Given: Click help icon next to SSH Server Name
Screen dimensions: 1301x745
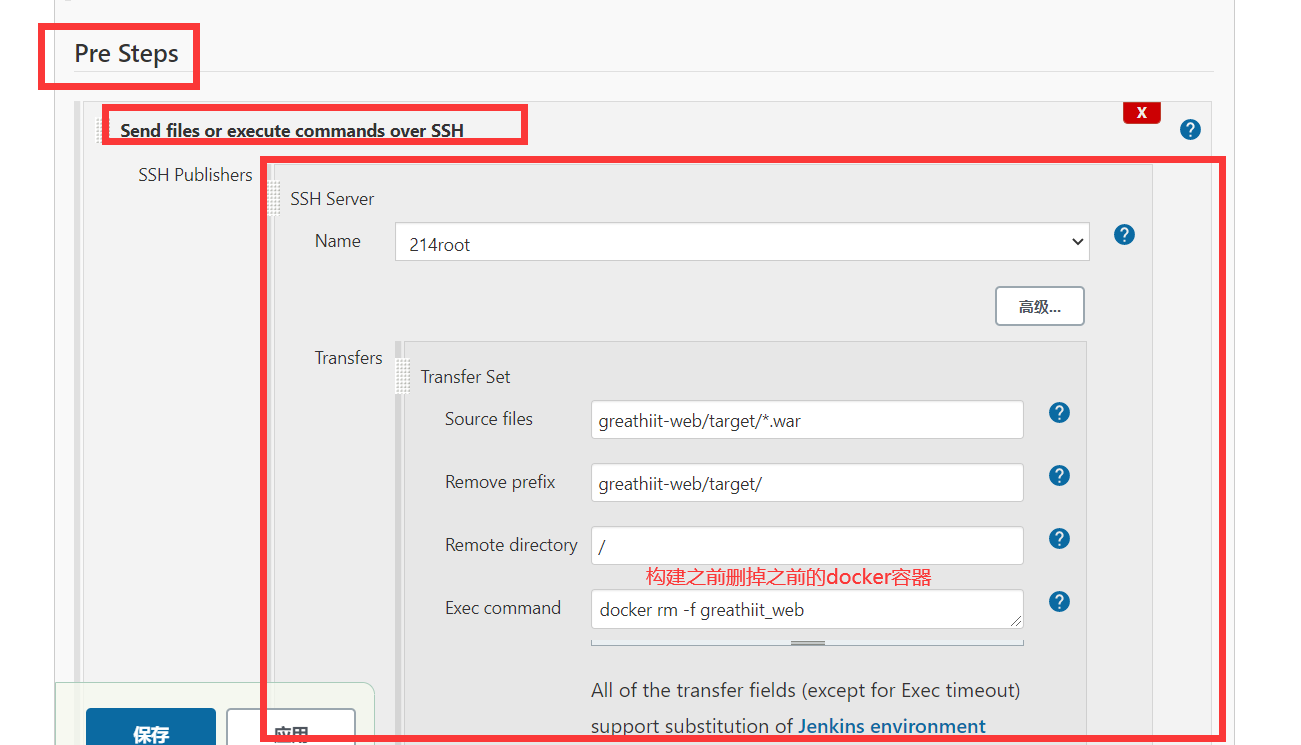Looking at the screenshot, I should click(1124, 234).
